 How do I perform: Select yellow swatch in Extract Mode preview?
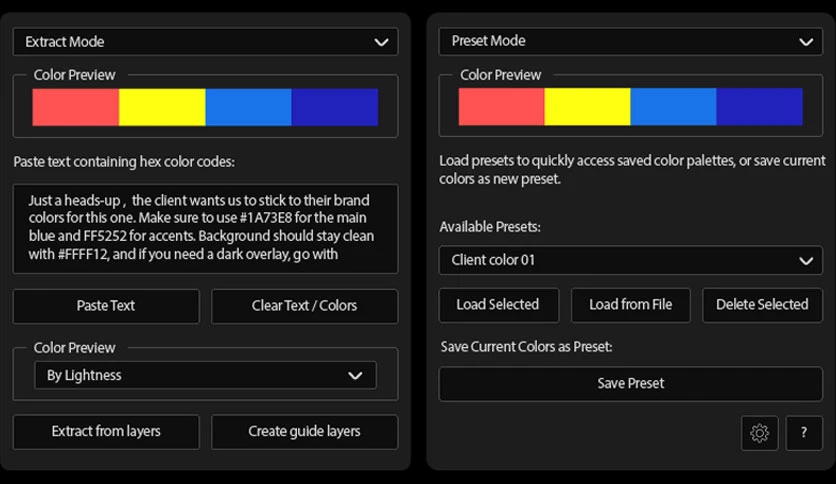coord(162,107)
